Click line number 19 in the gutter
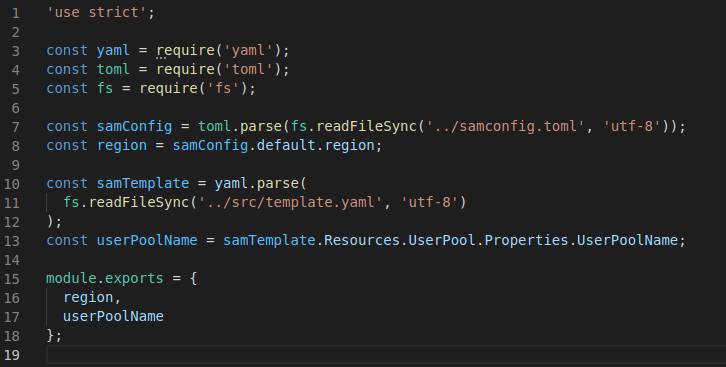The height and width of the screenshot is (367, 726). (12, 355)
